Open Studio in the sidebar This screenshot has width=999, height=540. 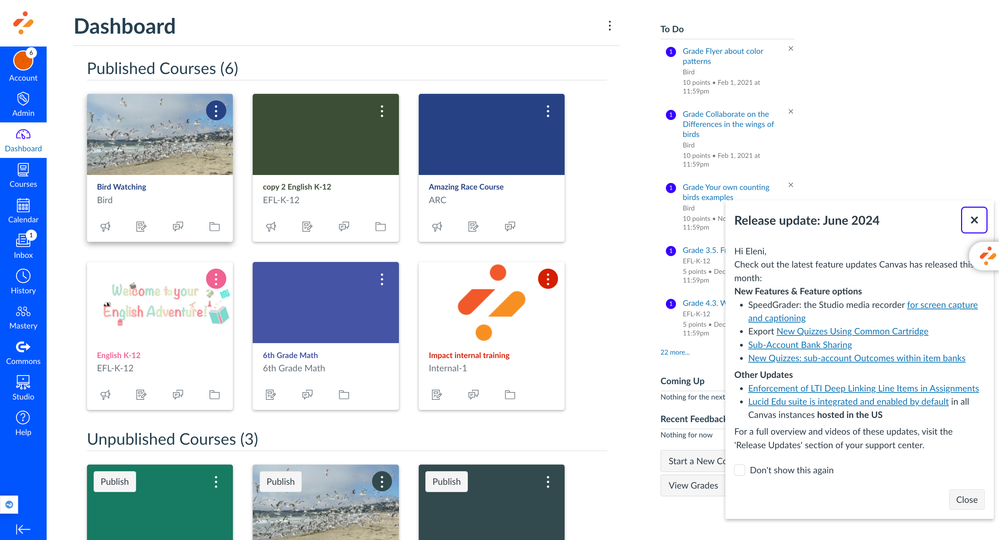pos(23,388)
